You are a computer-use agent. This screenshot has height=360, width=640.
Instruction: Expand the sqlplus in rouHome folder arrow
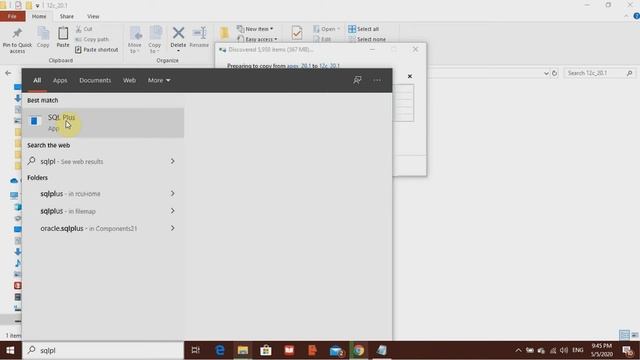tap(173, 193)
